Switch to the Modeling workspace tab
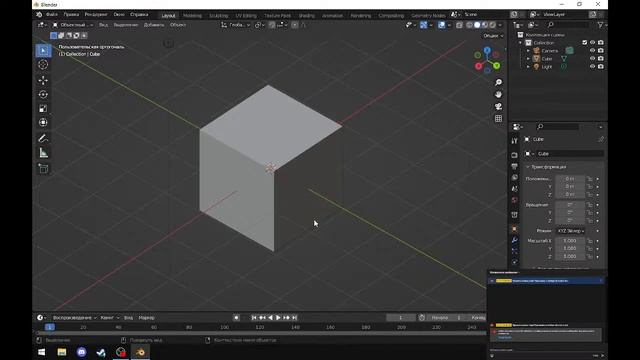Image resolution: width=640 pixels, height=360 pixels. (192, 16)
